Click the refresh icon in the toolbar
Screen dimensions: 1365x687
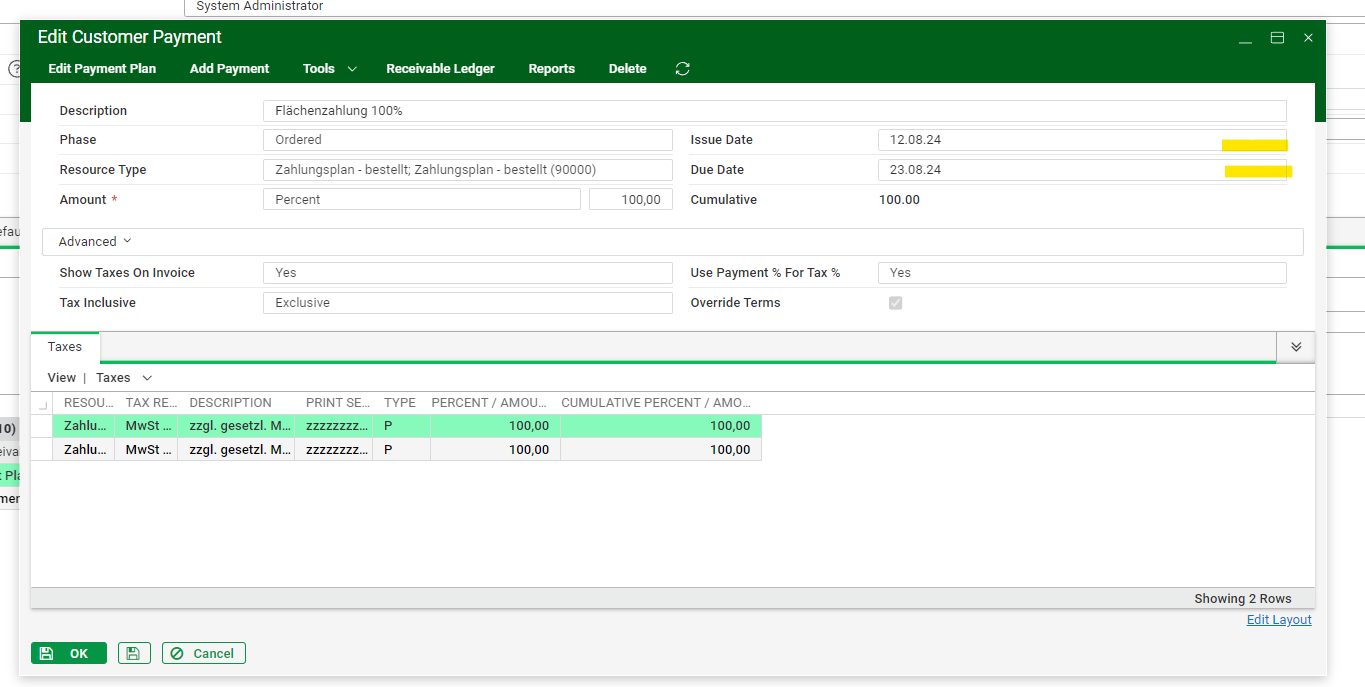[x=683, y=69]
